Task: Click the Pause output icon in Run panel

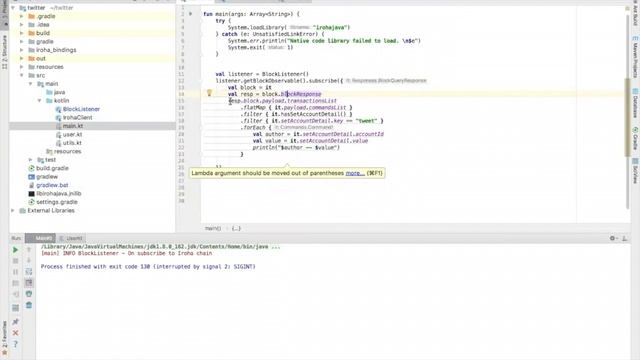Action: (16, 271)
